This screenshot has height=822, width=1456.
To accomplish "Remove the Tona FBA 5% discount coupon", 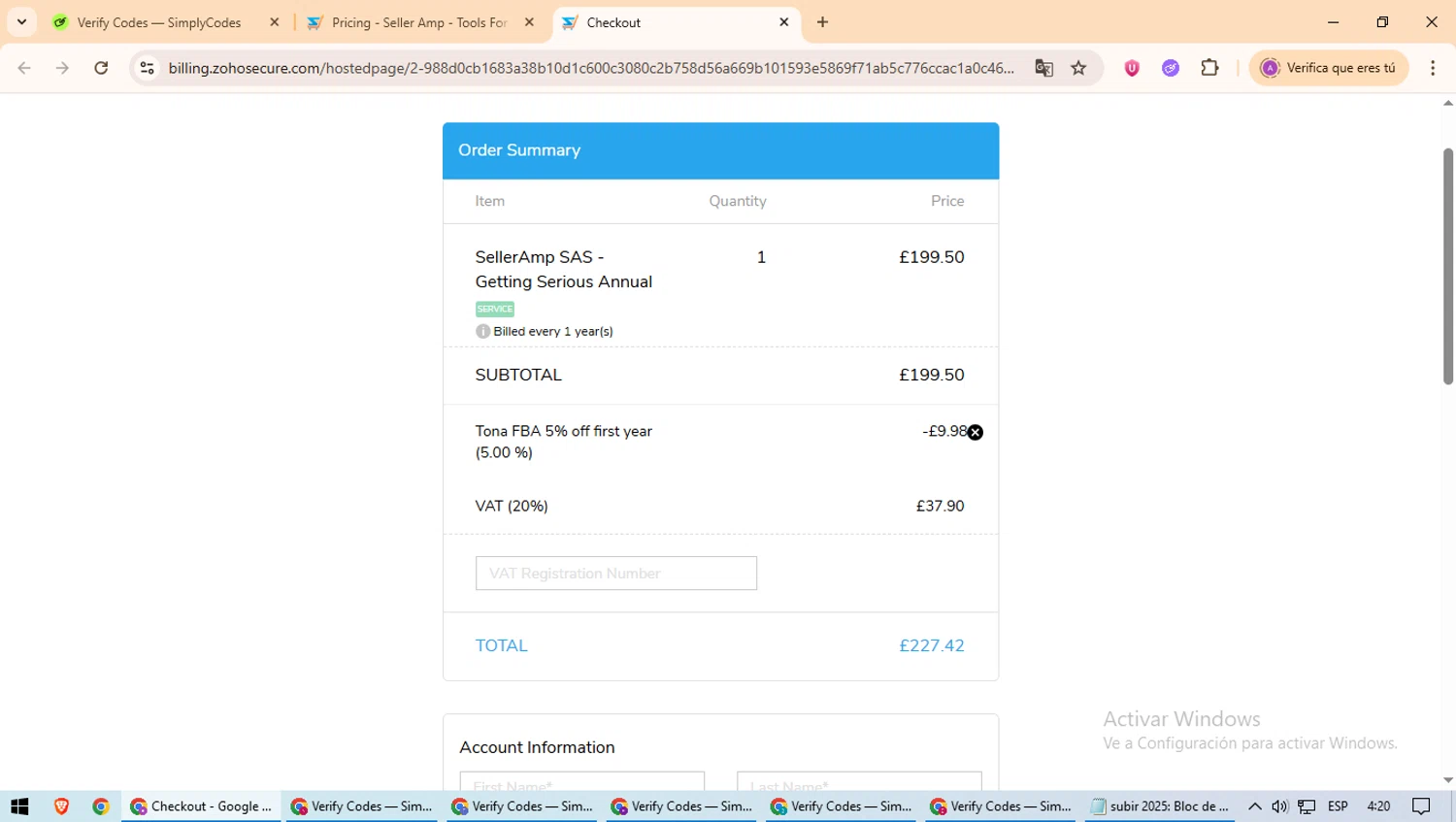I will coord(976,432).
